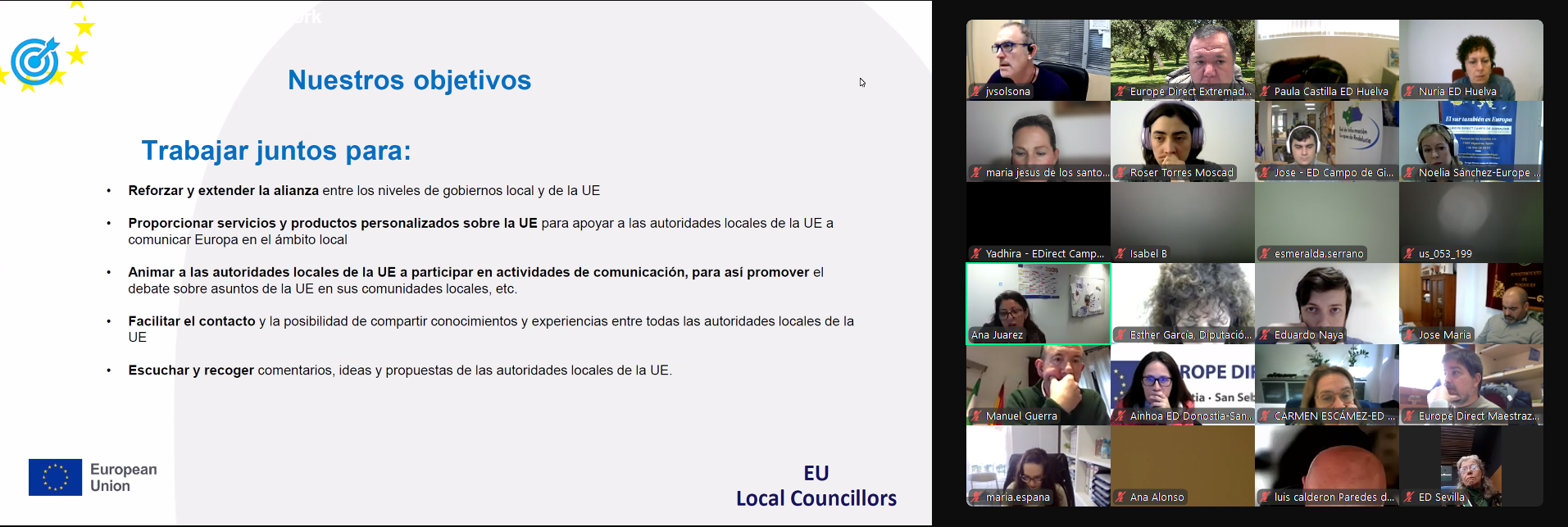Click muted mic icon beside Eduardo Naya's name
1568x527 pixels.
click(x=1265, y=335)
